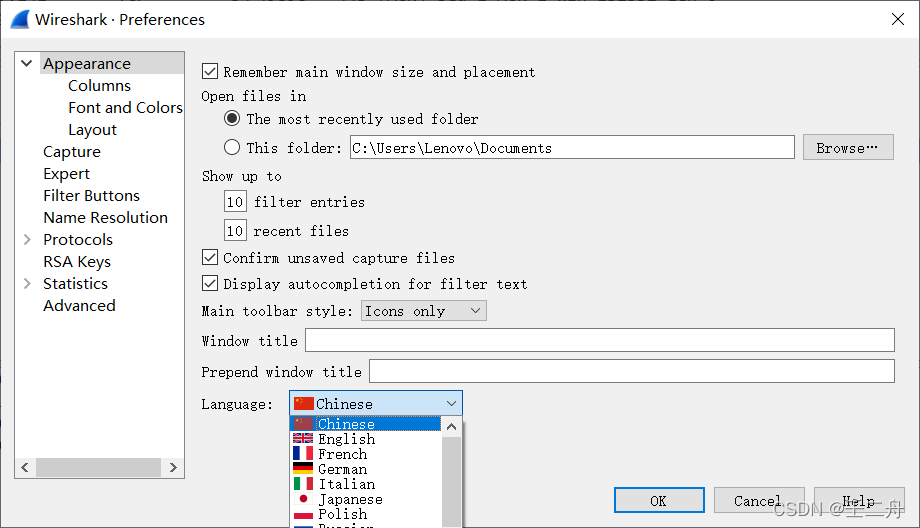Select Capture in preferences tree

click(x=72, y=151)
